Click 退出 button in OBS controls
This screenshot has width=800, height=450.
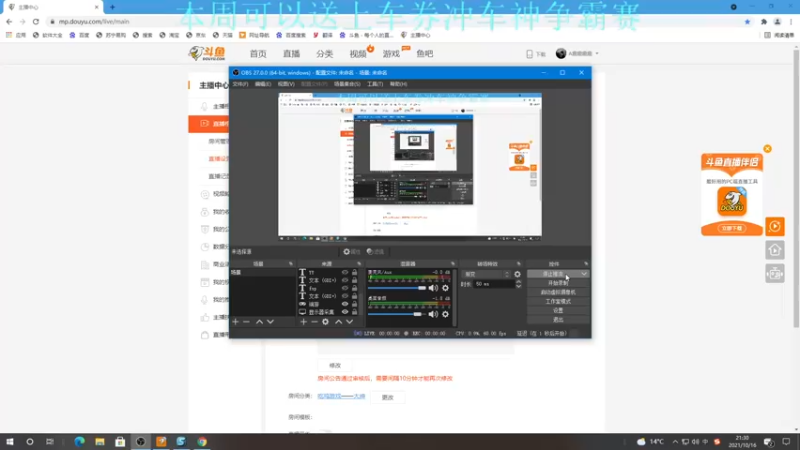pos(558,320)
